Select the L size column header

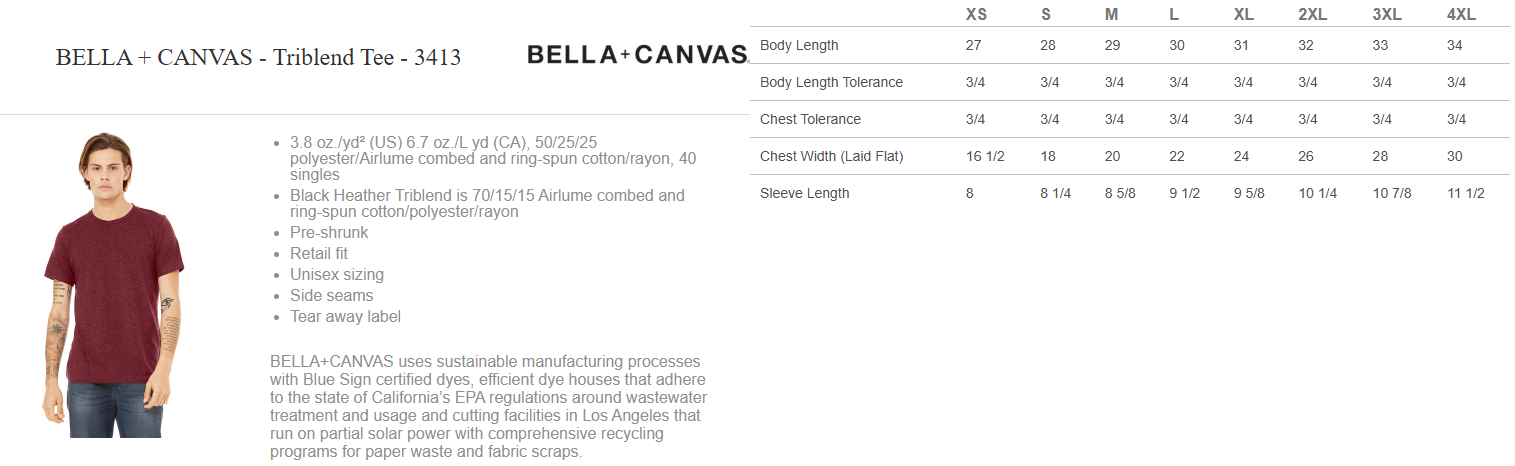[1174, 15]
